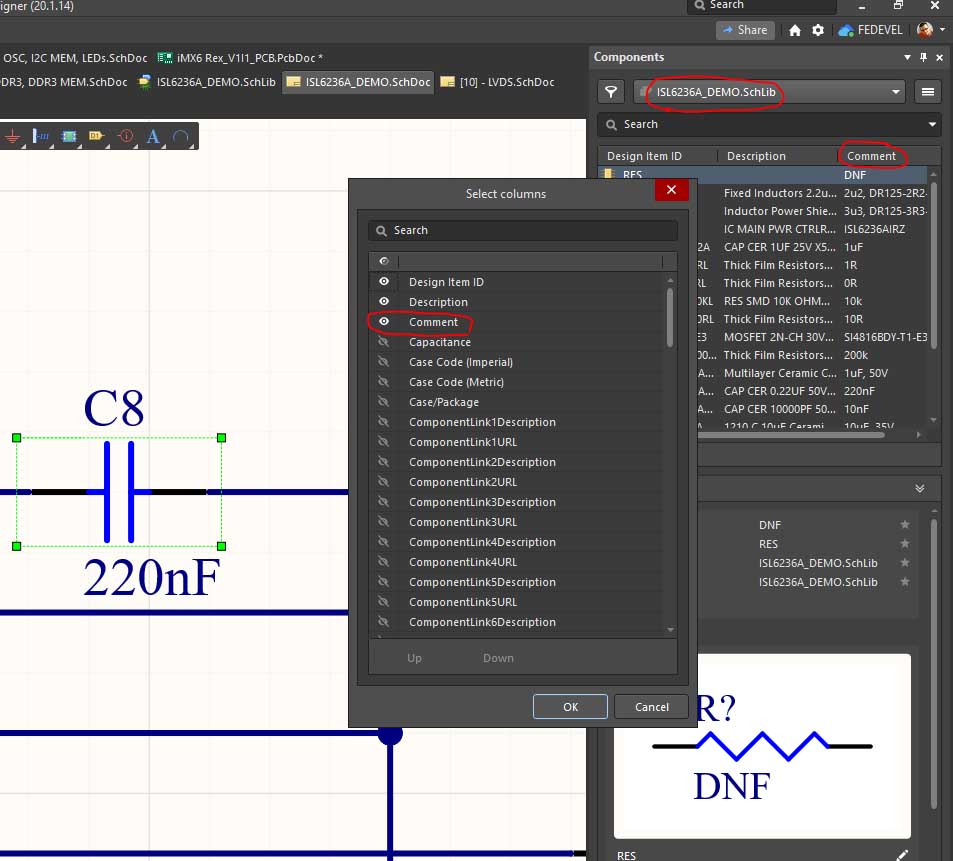The image size is (953, 861).
Task: Show the Capacitance column via eye icon
Action: pos(383,342)
